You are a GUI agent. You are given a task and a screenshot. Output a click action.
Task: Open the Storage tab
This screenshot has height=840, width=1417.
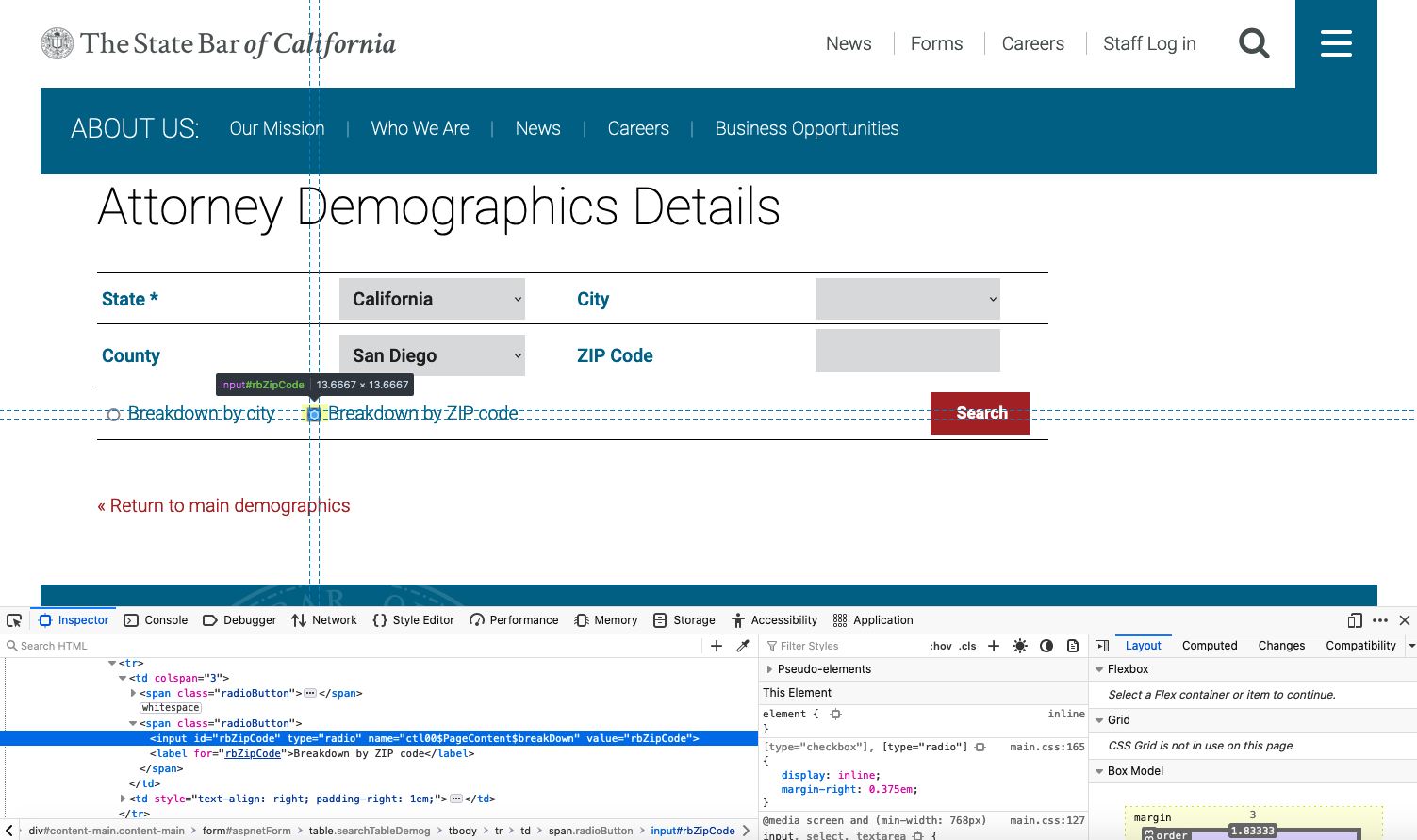(x=684, y=620)
